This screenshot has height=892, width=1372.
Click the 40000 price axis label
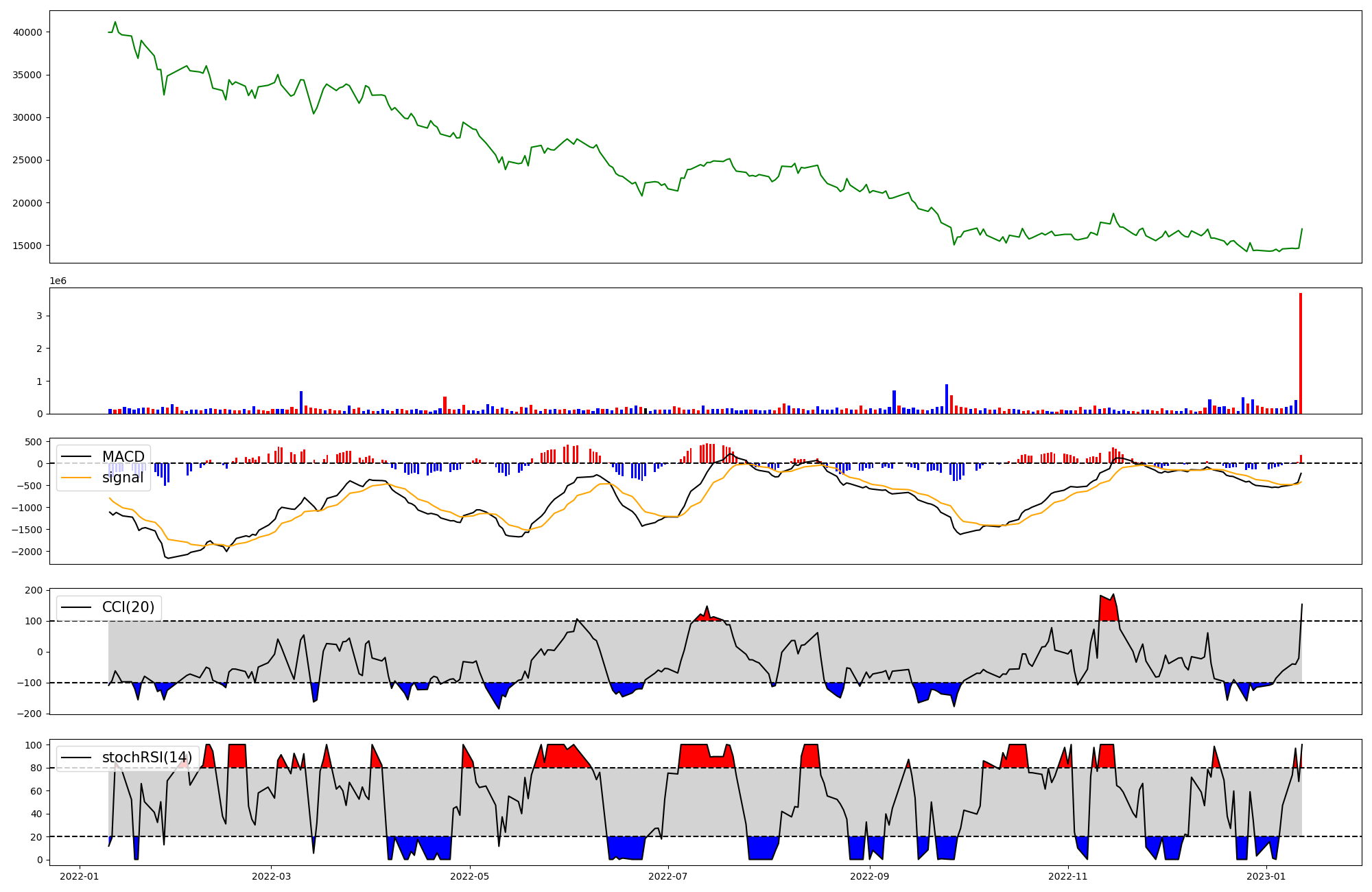tap(27, 32)
